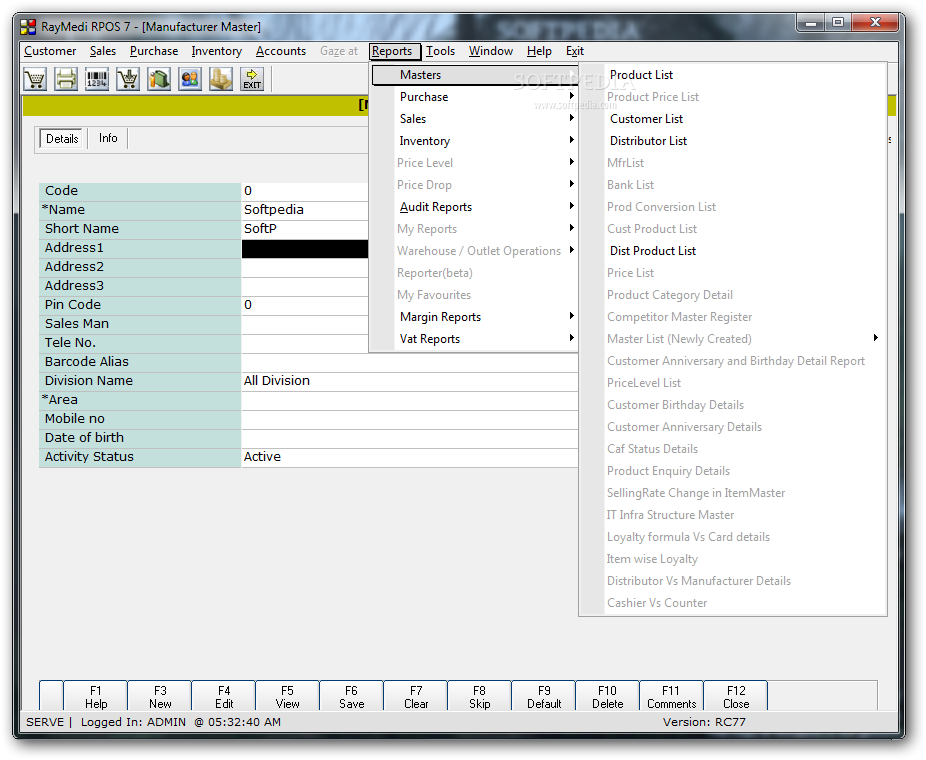Switch to the Details tab
This screenshot has height=760, width=926.
[62, 139]
